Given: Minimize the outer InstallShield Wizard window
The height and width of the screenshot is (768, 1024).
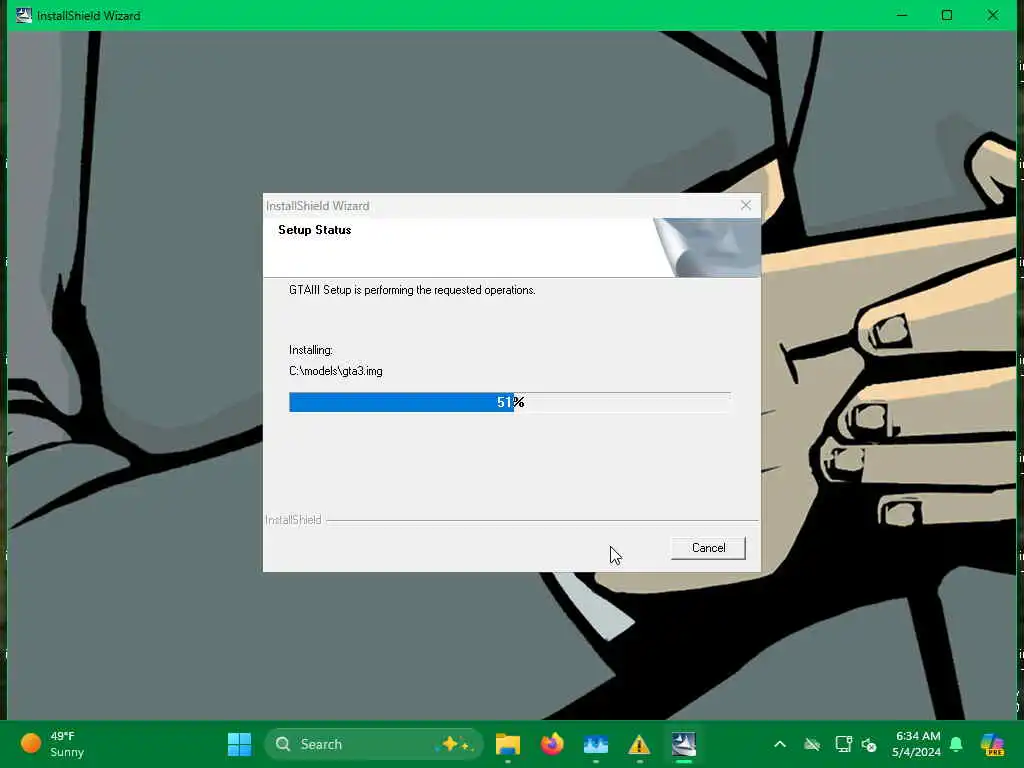Looking at the screenshot, I should click(x=902, y=15).
